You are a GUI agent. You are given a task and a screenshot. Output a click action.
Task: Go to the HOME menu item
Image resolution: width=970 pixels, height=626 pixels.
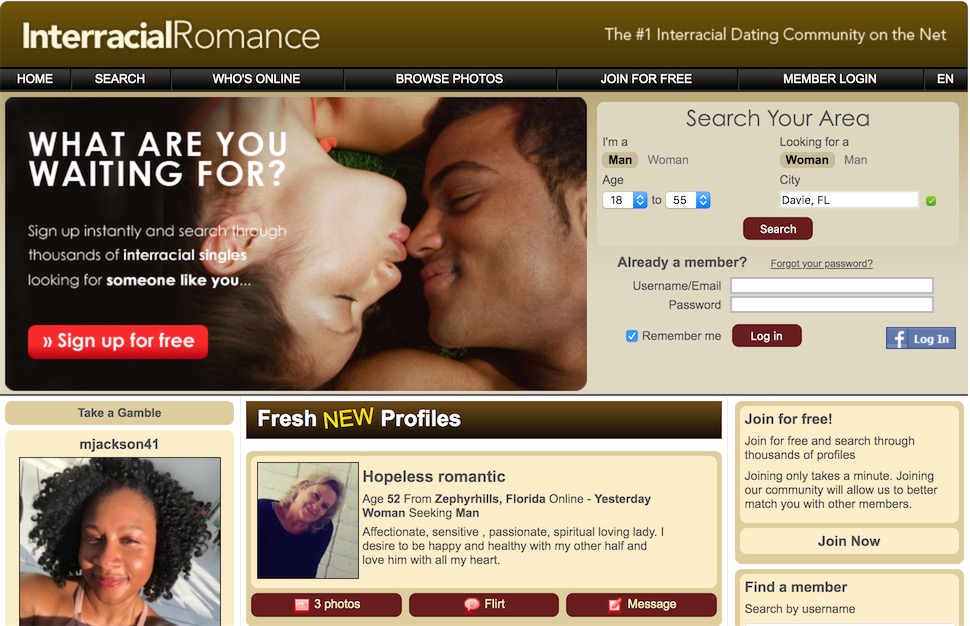[x=35, y=79]
